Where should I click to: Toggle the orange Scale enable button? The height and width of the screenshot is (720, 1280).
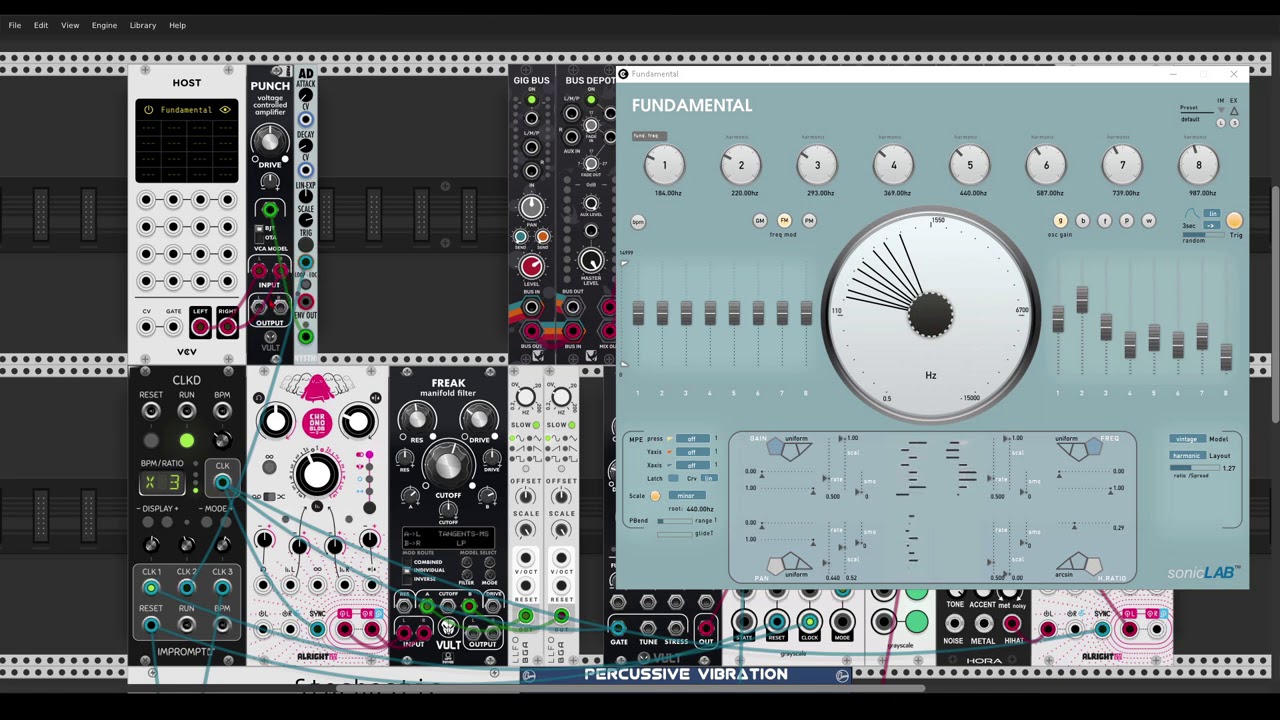655,496
